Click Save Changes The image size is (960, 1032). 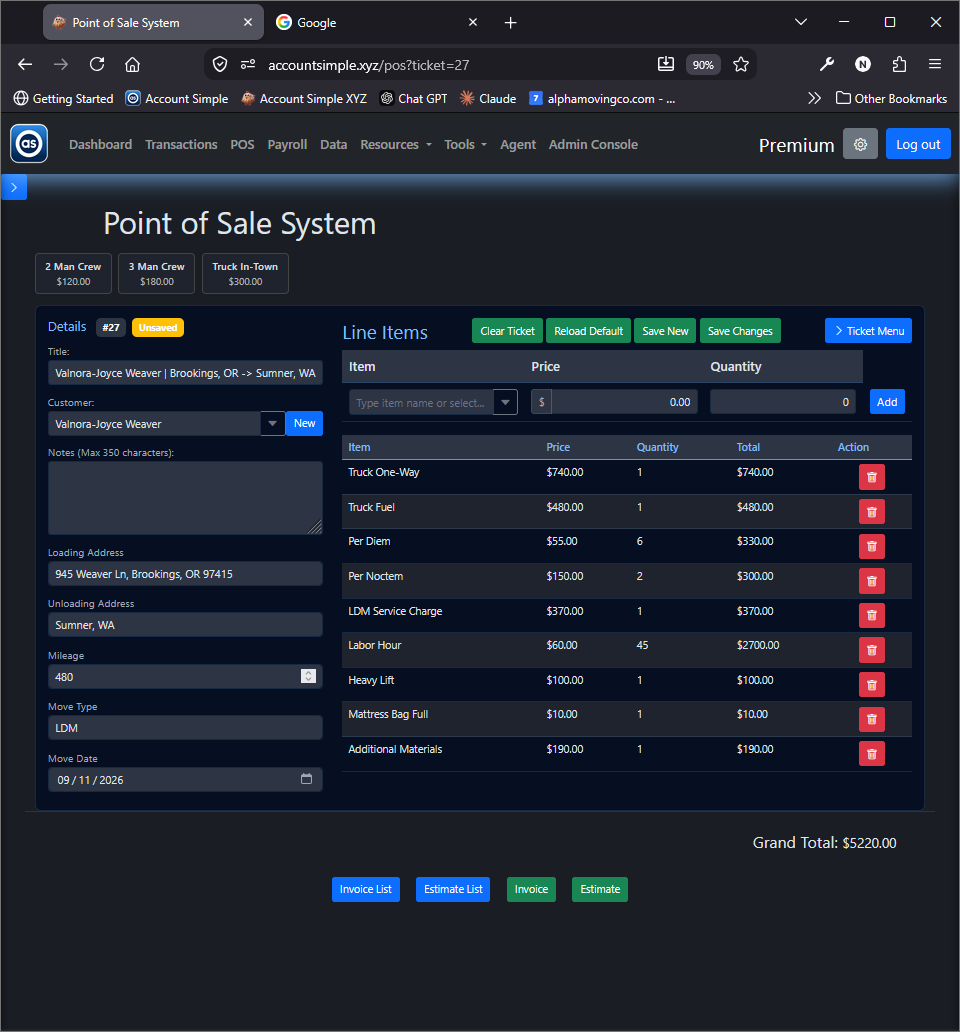pos(740,331)
